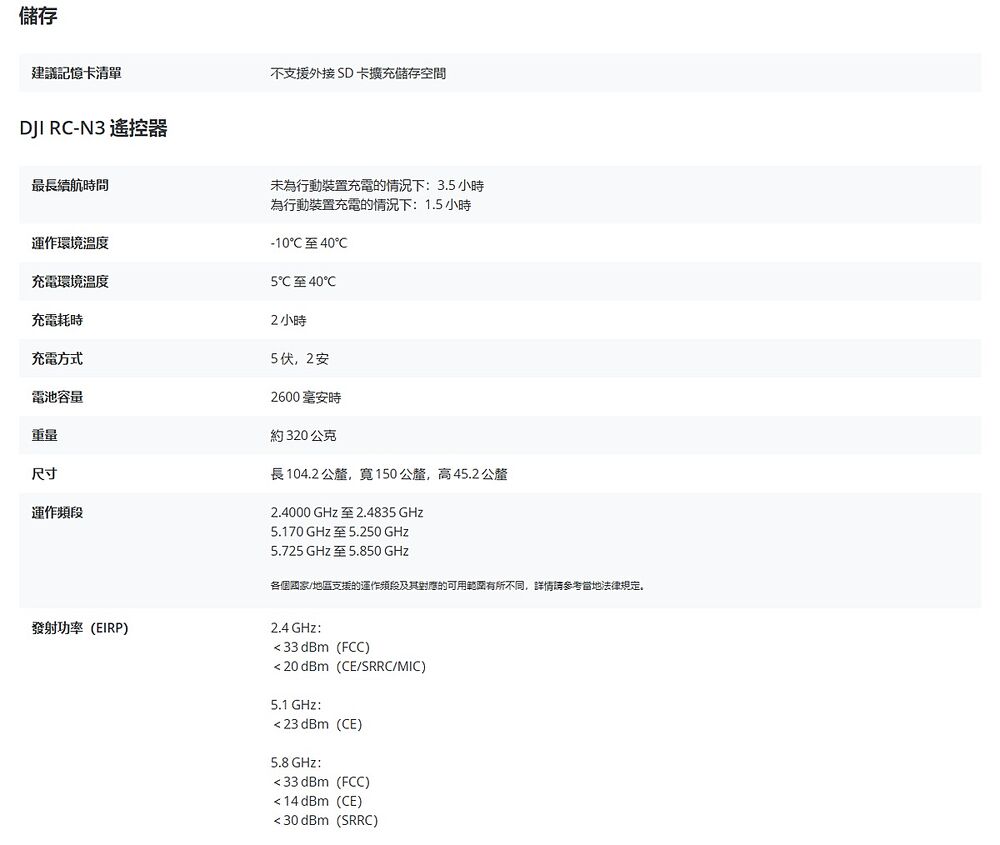Click the value 2 小時

tap(288, 320)
